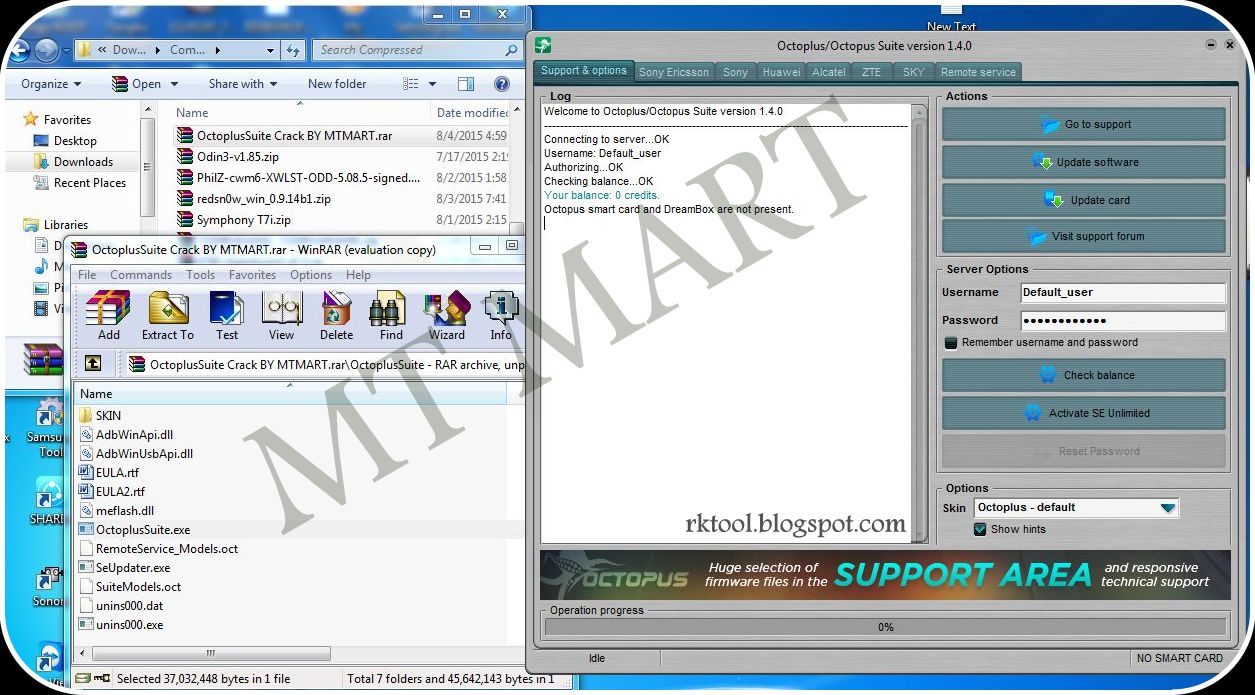Open the WinRAR File menu
This screenshot has width=1255, height=695.
pos(87,275)
